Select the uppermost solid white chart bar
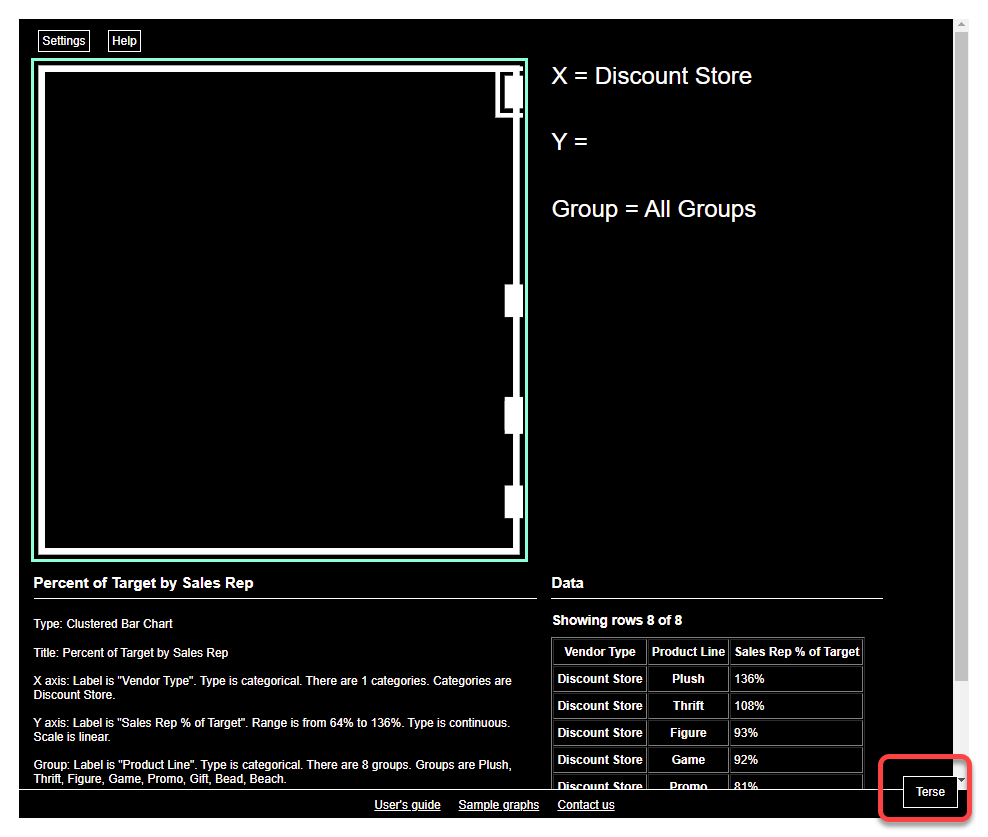Screen dimensions: 988x837 (514, 300)
